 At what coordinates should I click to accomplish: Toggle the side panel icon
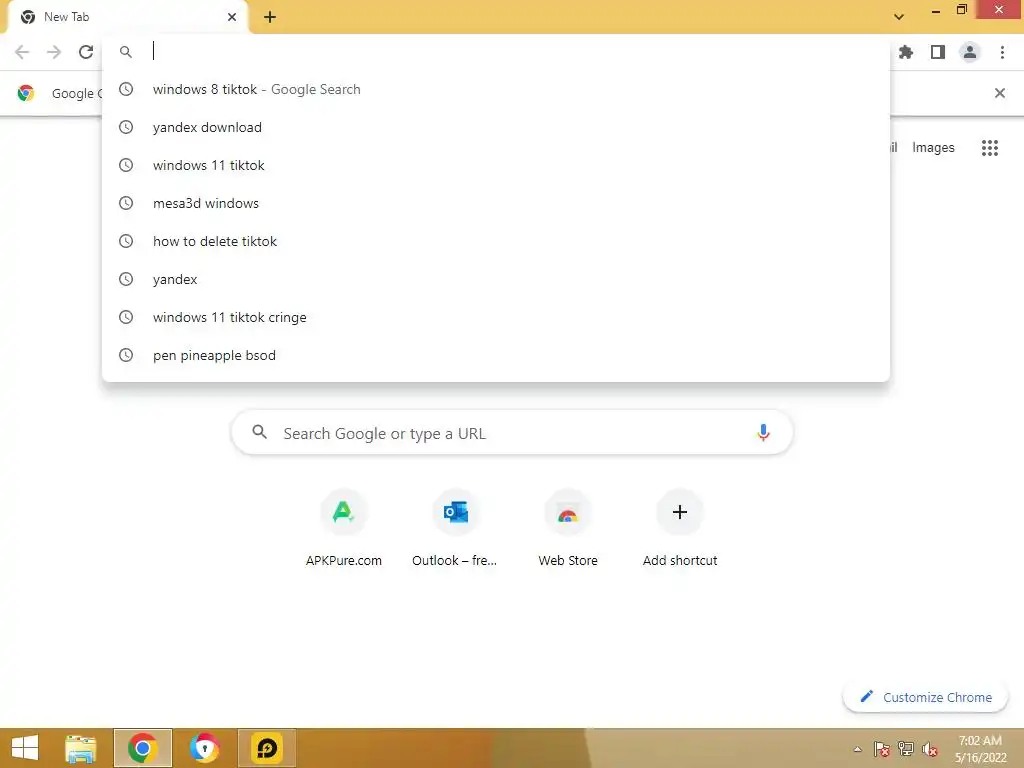pos(938,52)
